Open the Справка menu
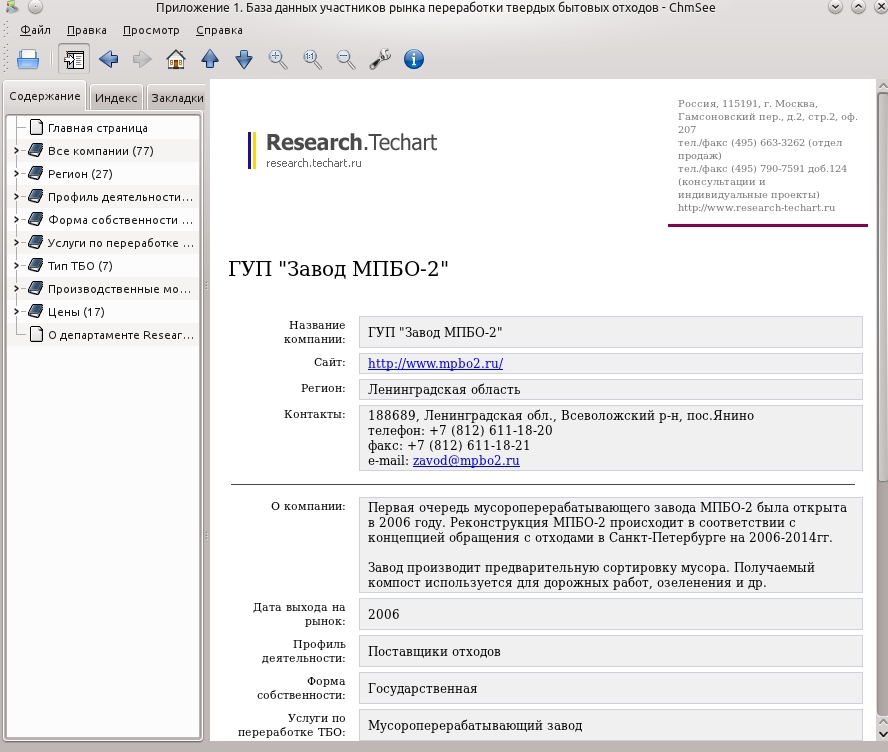This screenshot has width=888, height=752. coord(219,30)
